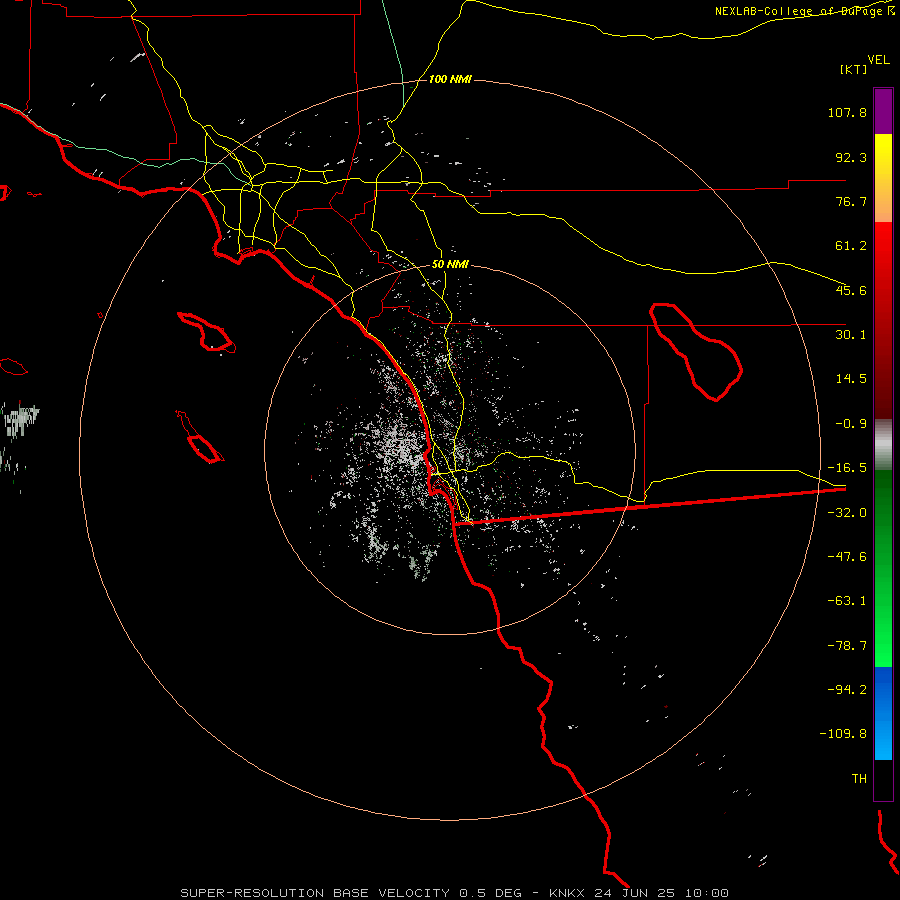Select the -16.5 legend value

847,468
